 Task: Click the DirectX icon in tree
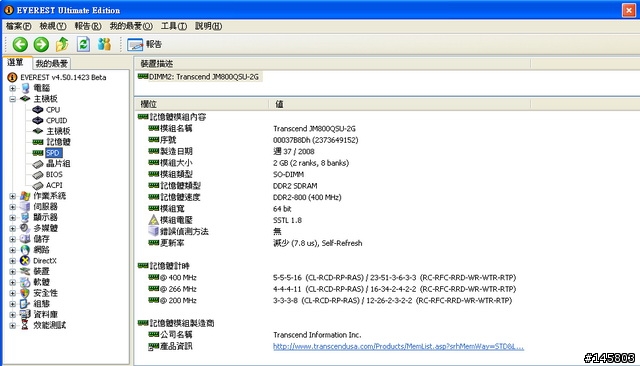25,261
